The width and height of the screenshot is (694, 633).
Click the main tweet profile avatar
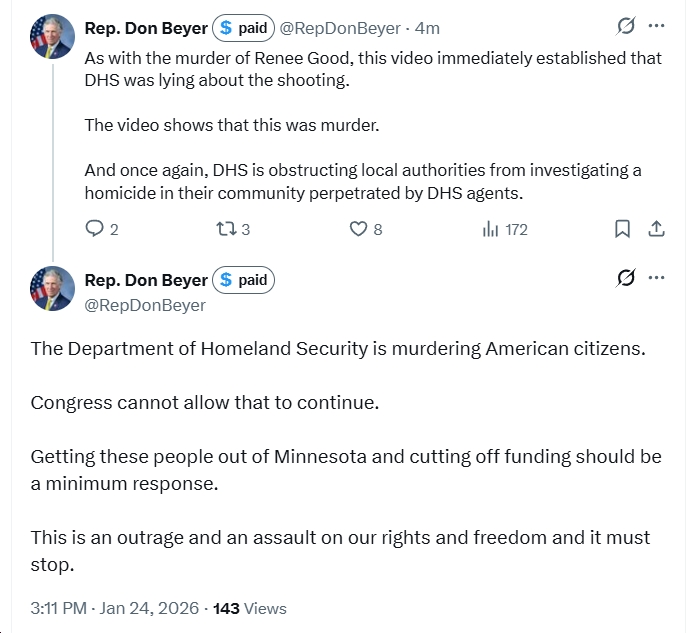(x=51, y=289)
